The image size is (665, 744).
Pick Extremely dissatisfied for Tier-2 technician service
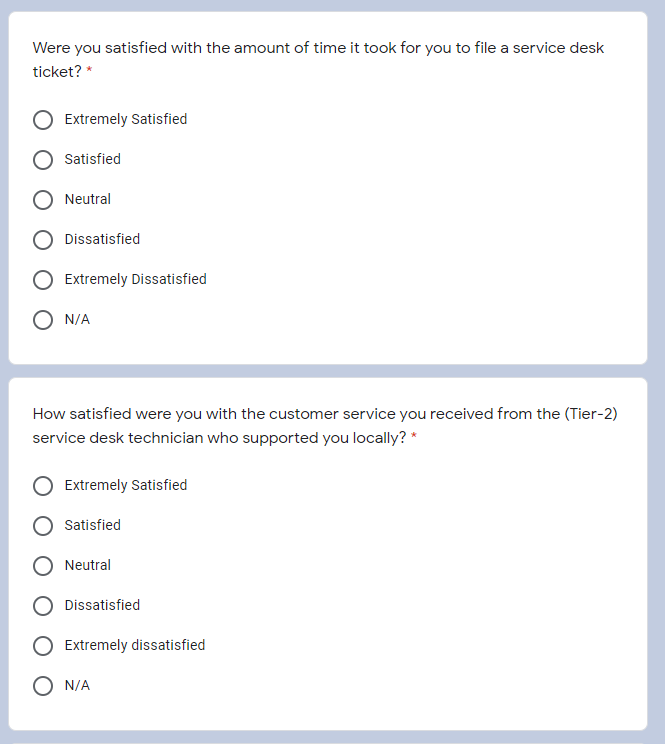click(43, 646)
